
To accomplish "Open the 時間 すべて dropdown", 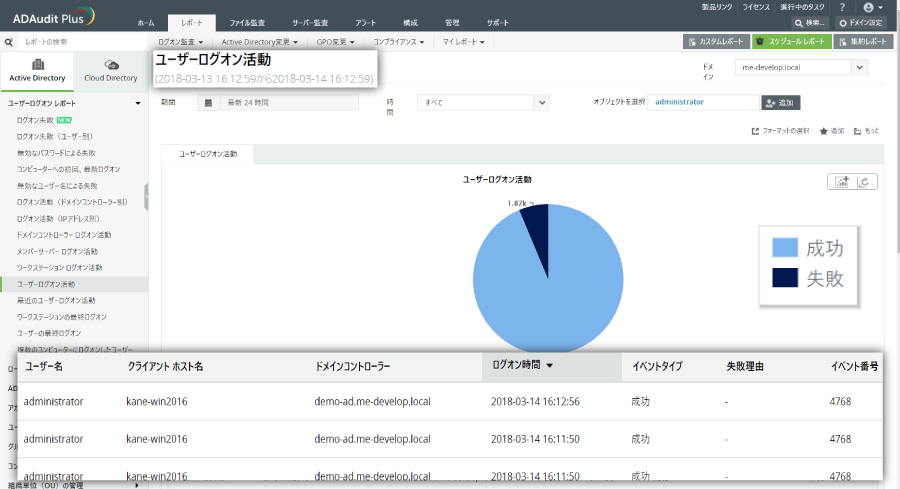I will (x=541, y=102).
